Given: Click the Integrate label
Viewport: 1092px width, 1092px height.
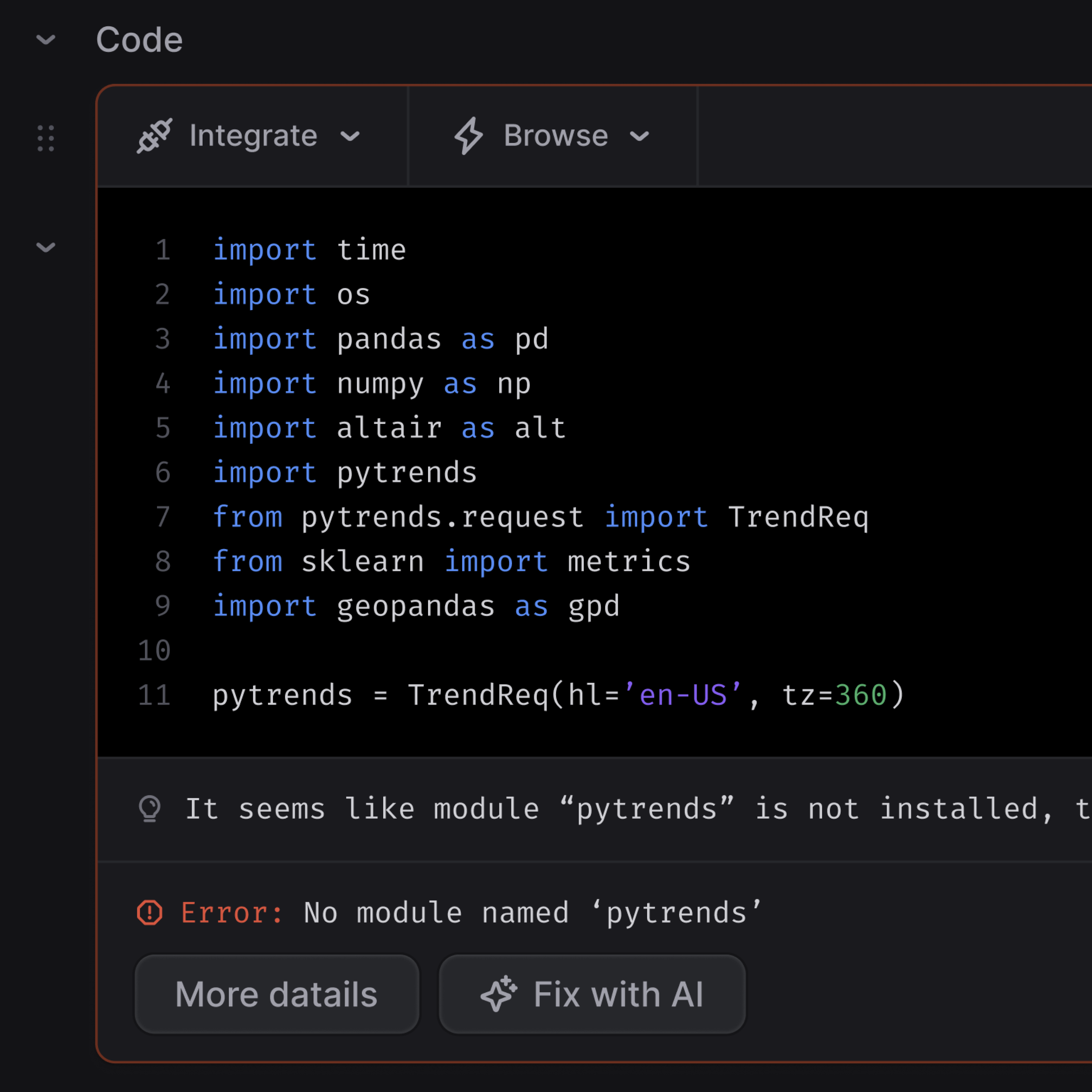Looking at the screenshot, I should point(253,135).
